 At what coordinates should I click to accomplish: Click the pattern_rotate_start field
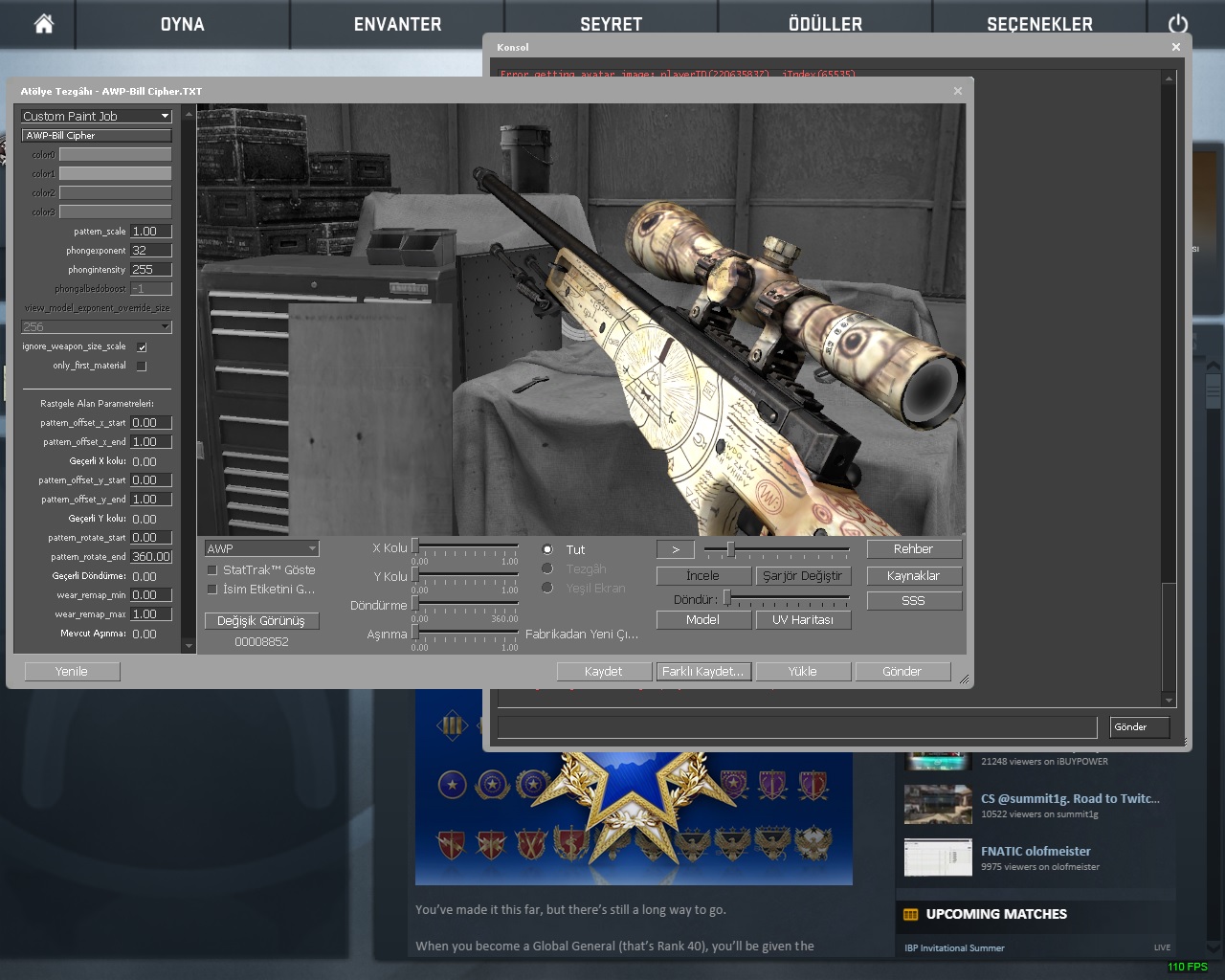tap(151, 537)
